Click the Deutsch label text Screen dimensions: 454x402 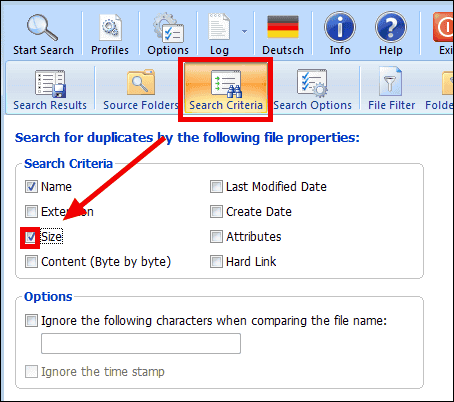(283, 50)
